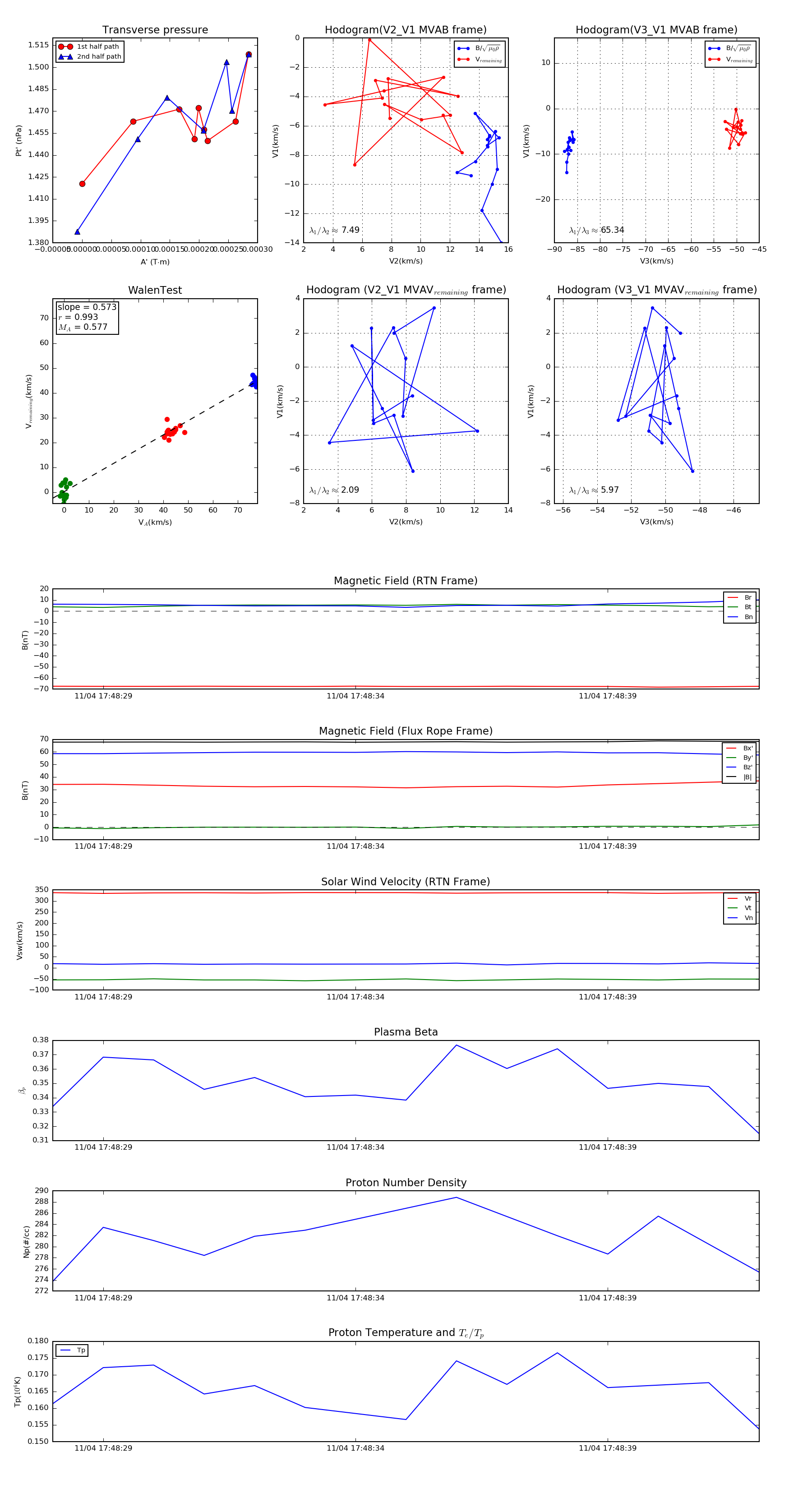
Task: Select the '2nd half path' legend entry
Action: pos(90,57)
